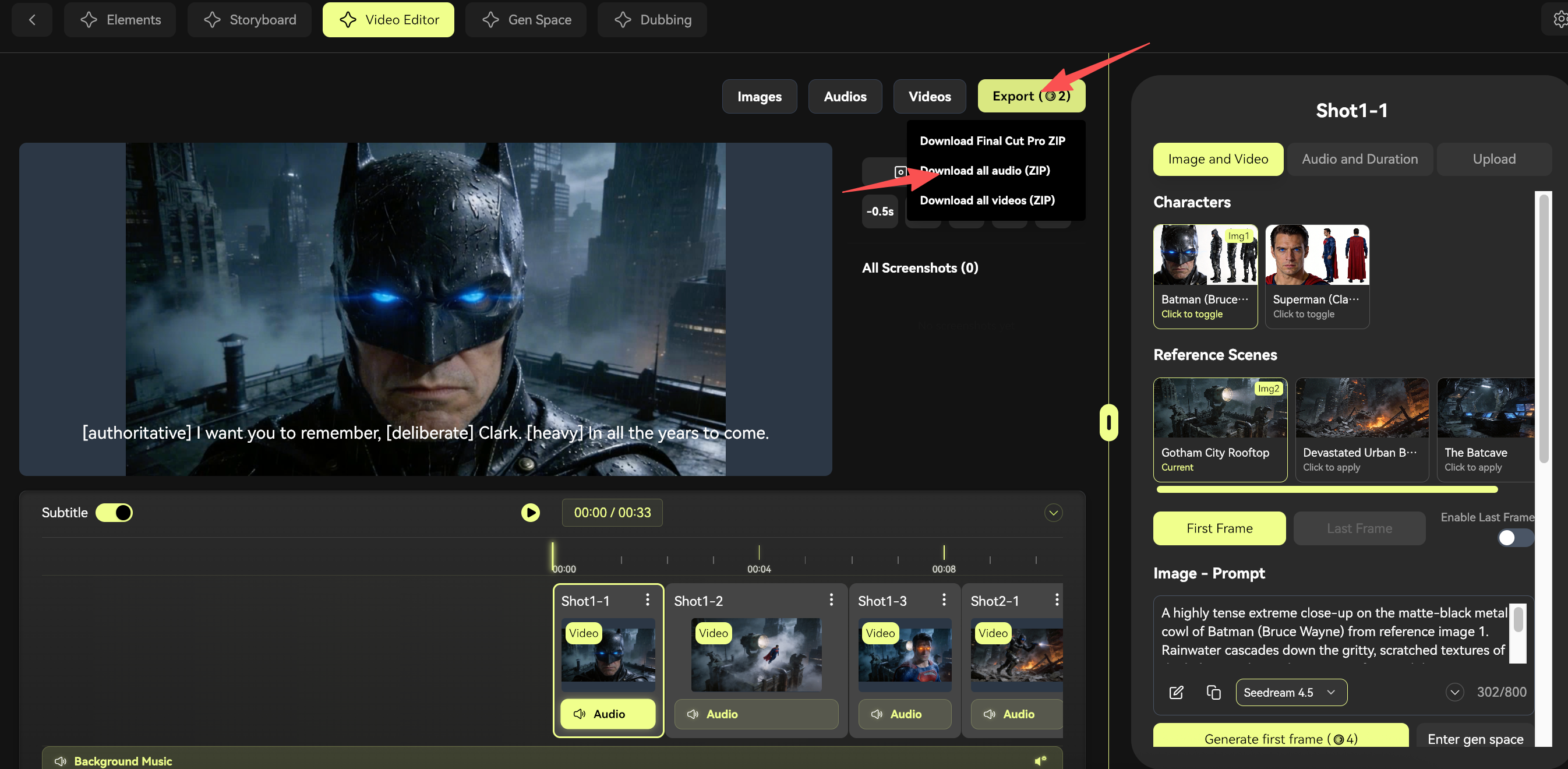Click the 00:00 / 00:33 time display
The width and height of the screenshot is (1568, 769).
(612, 513)
